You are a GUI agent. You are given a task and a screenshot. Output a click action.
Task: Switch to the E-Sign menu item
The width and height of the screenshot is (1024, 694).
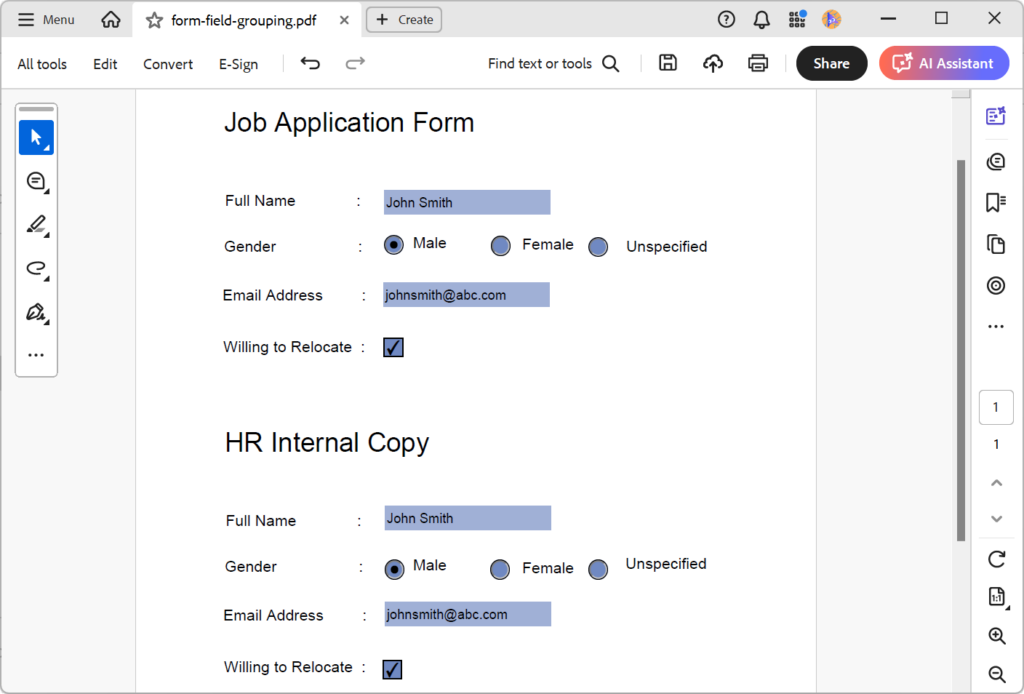[238, 63]
